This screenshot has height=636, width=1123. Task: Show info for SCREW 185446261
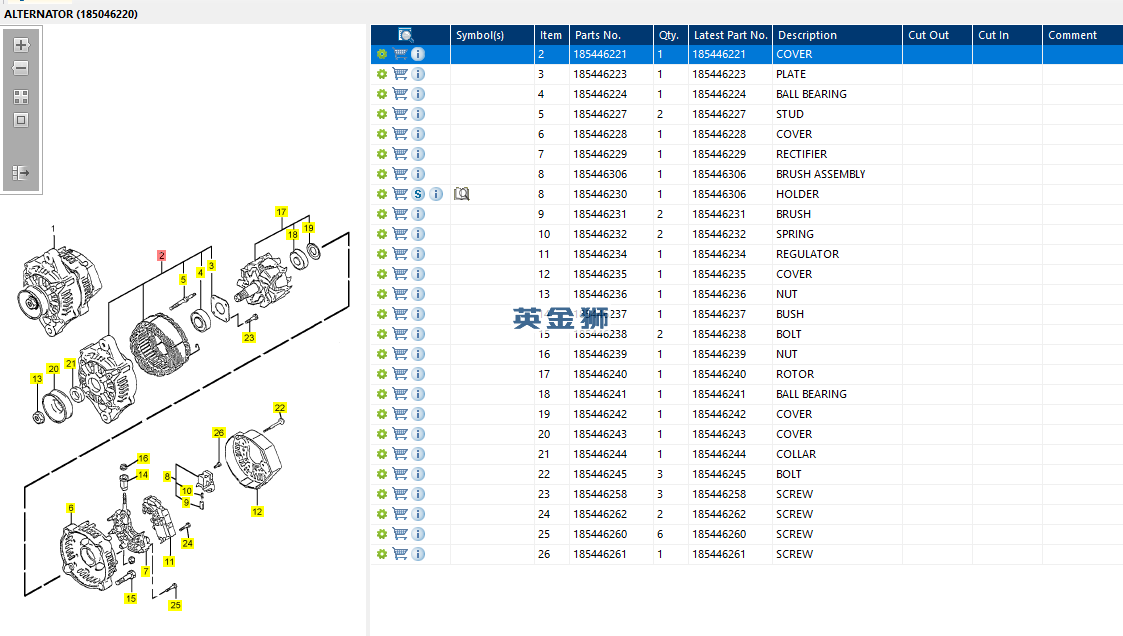pyautogui.click(x=418, y=554)
